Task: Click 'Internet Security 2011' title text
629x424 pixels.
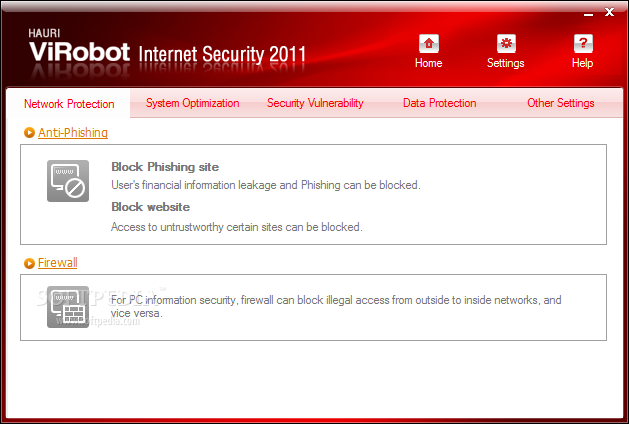Action: click(x=222, y=54)
